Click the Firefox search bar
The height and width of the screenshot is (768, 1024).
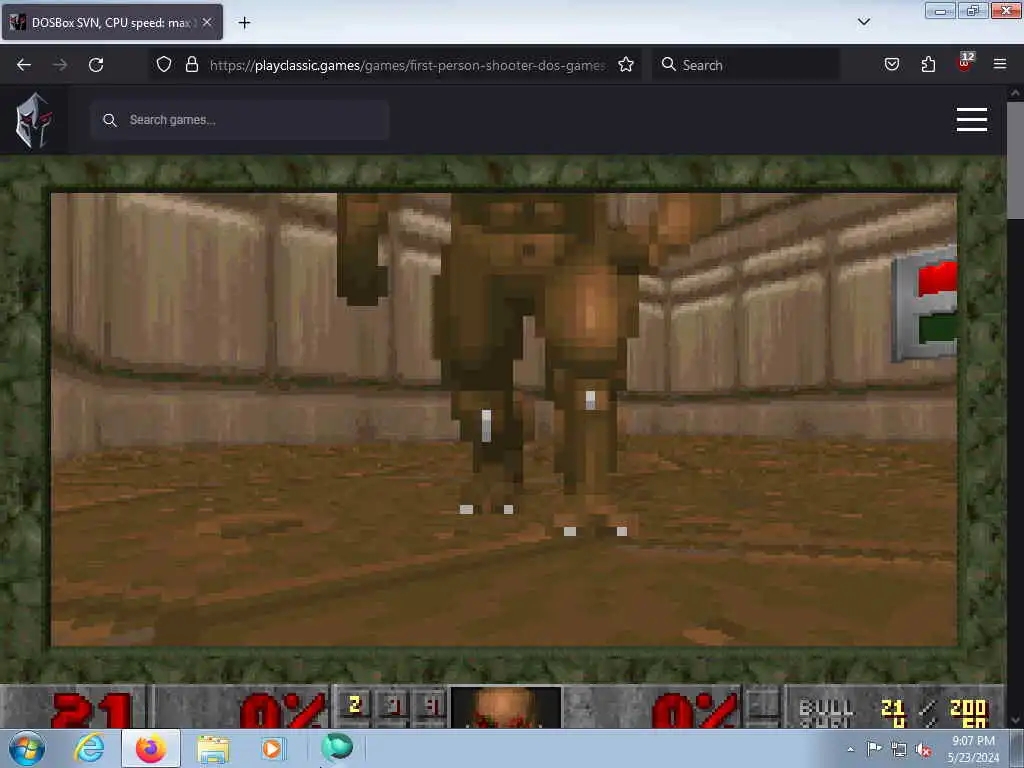(x=746, y=65)
